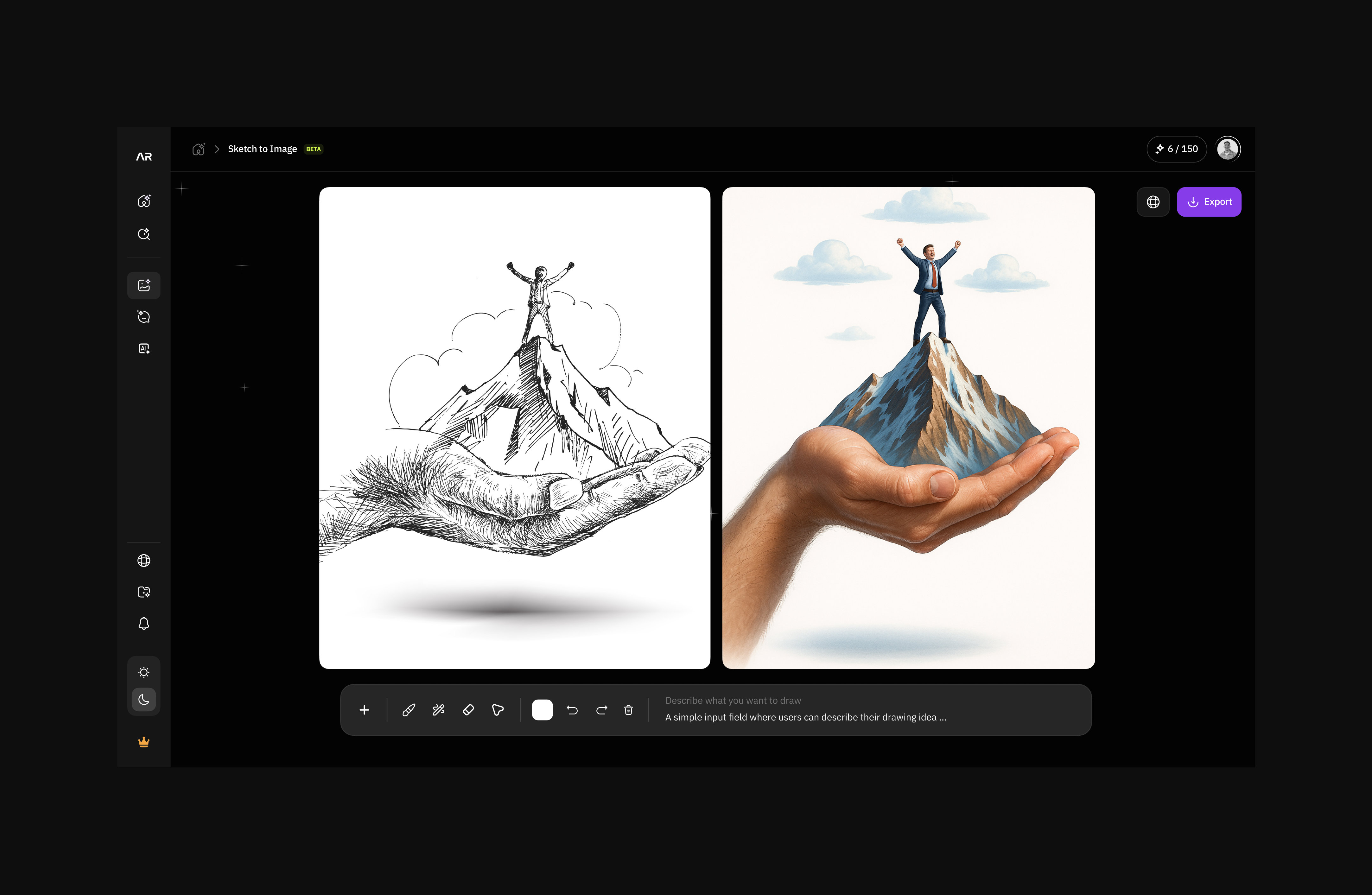Click the Export button
Image resolution: width=1372 pixels, height=895 pixels.
[1209, 201]
